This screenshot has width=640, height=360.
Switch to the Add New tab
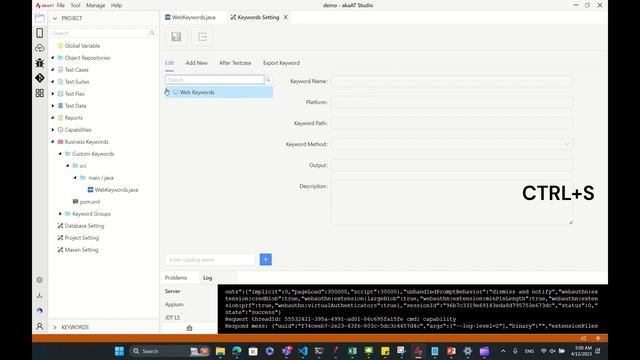[196, 63]
